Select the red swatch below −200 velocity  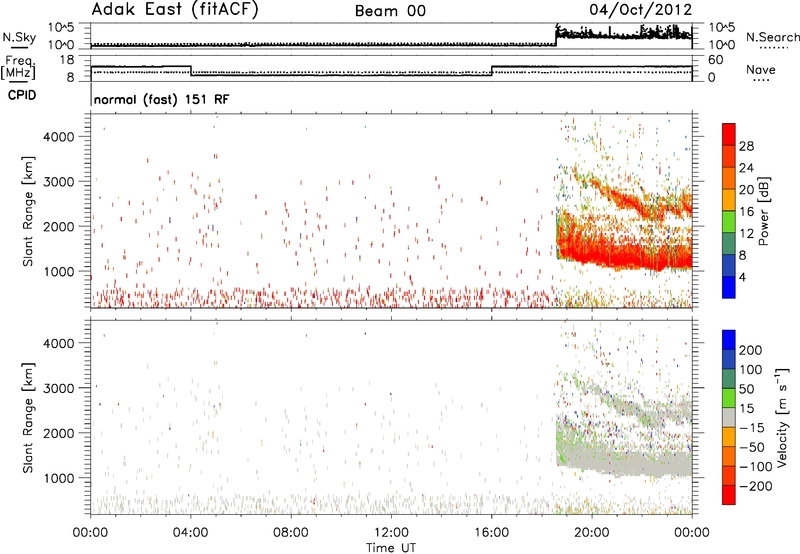(x=729, y=495)
